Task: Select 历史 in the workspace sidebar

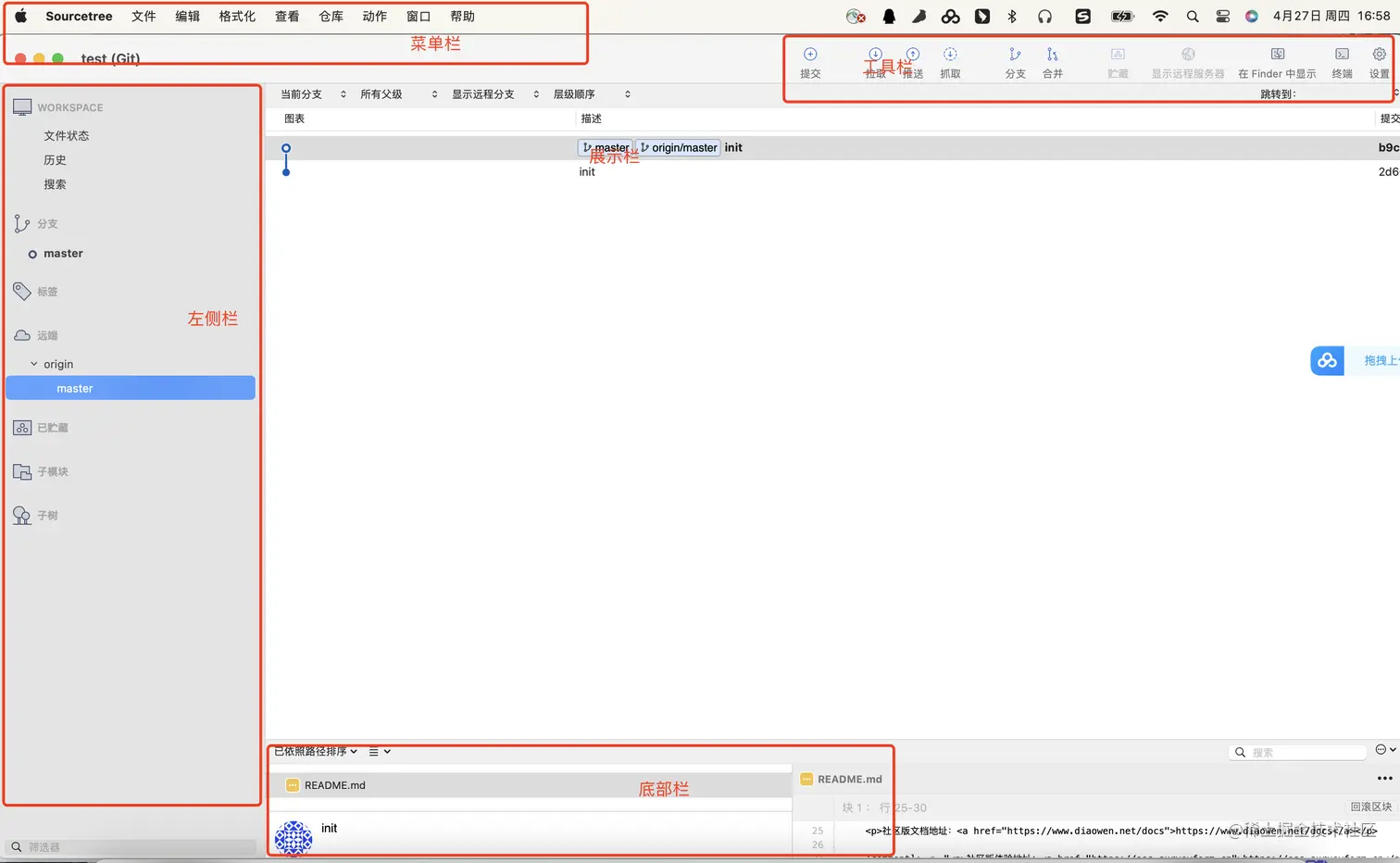Action: [x=55, y=160]
